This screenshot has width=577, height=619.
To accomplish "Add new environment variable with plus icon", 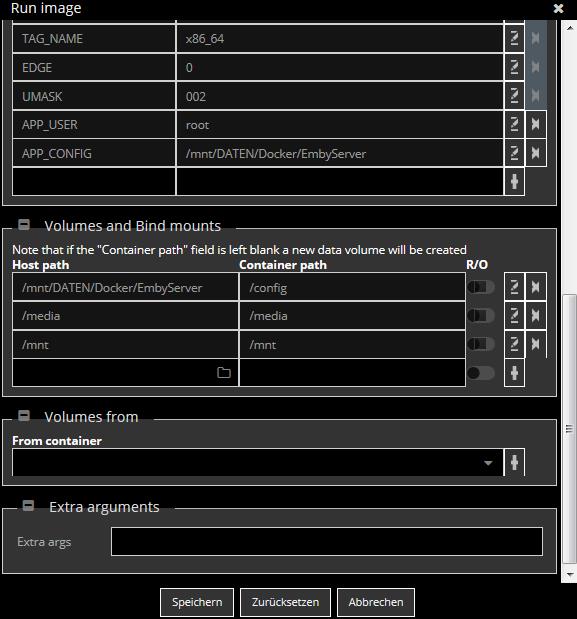I will pos(514,182).
